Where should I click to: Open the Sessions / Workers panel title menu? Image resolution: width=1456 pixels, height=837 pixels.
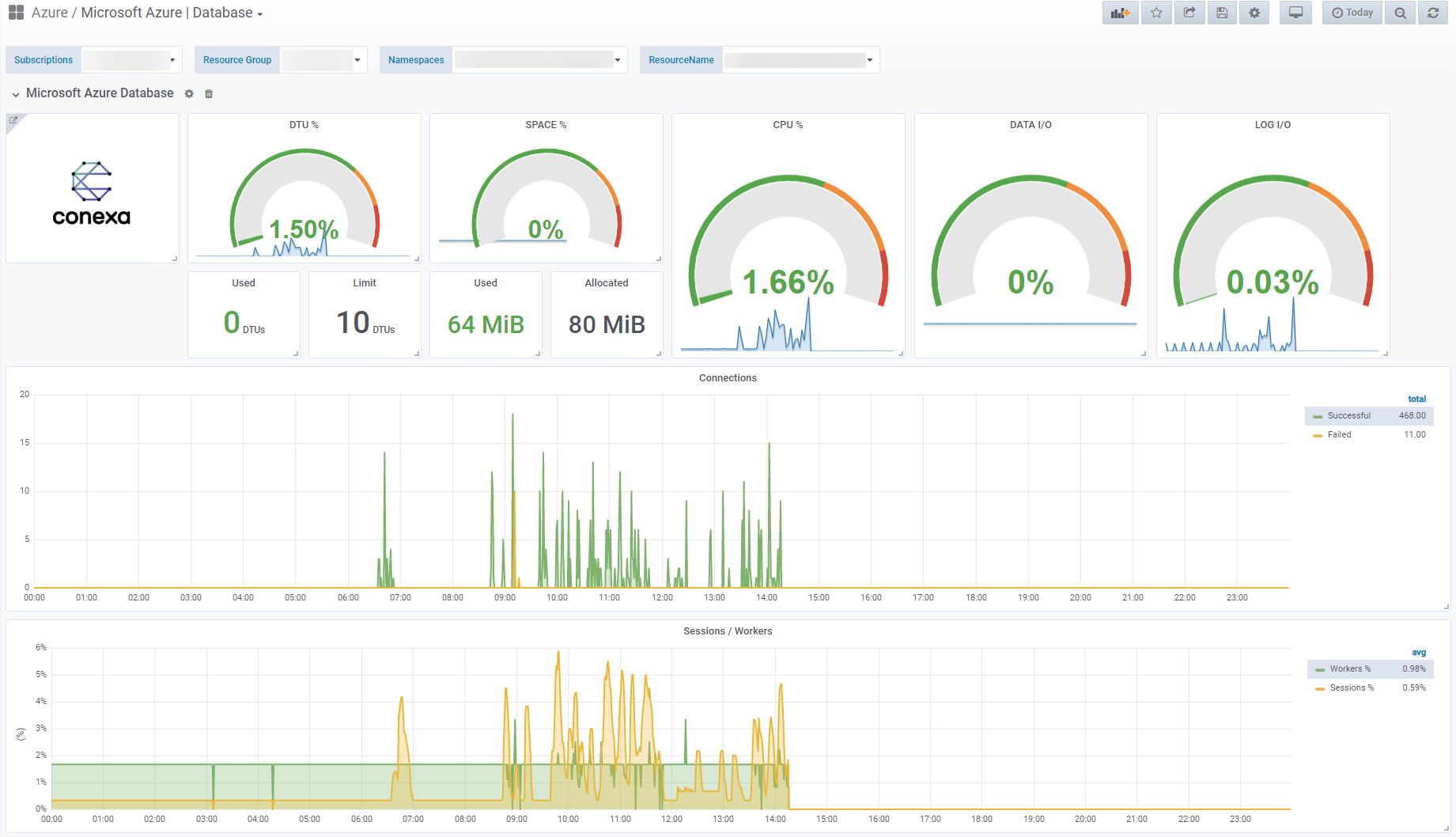point(728,631)
